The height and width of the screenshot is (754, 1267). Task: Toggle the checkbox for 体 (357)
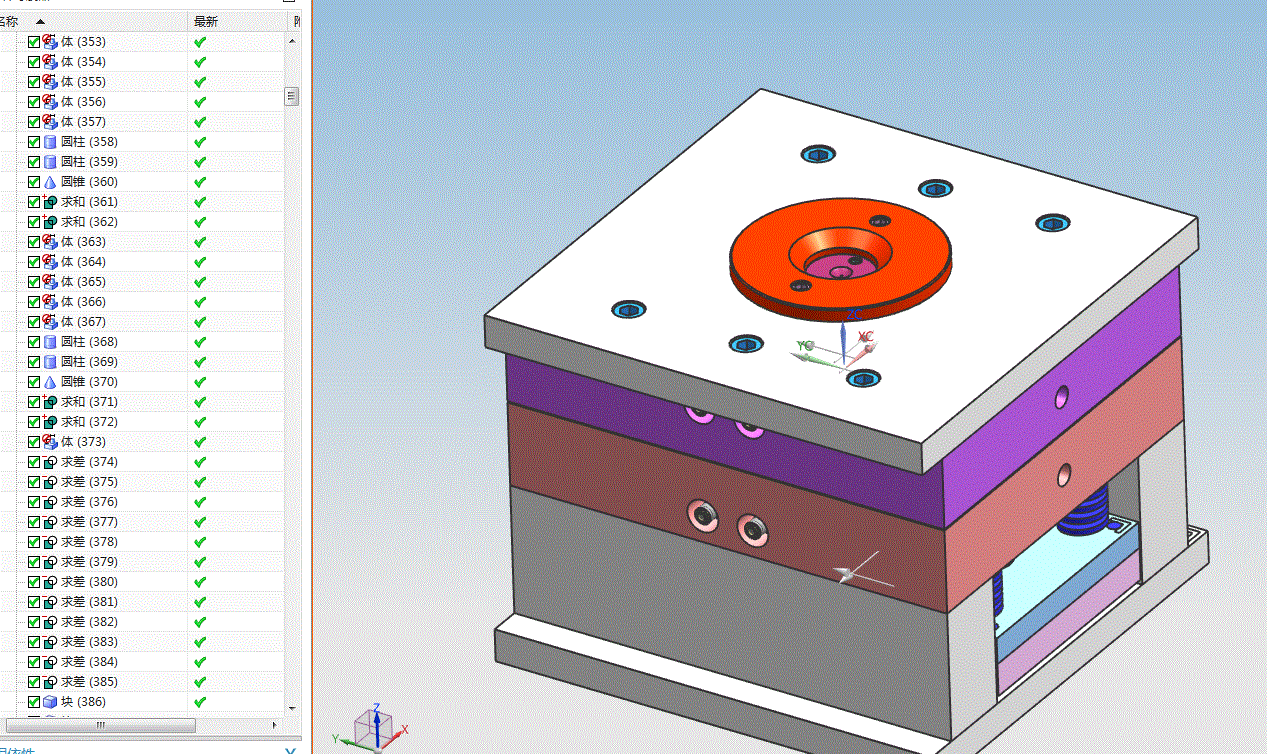[x=34, y=121]
